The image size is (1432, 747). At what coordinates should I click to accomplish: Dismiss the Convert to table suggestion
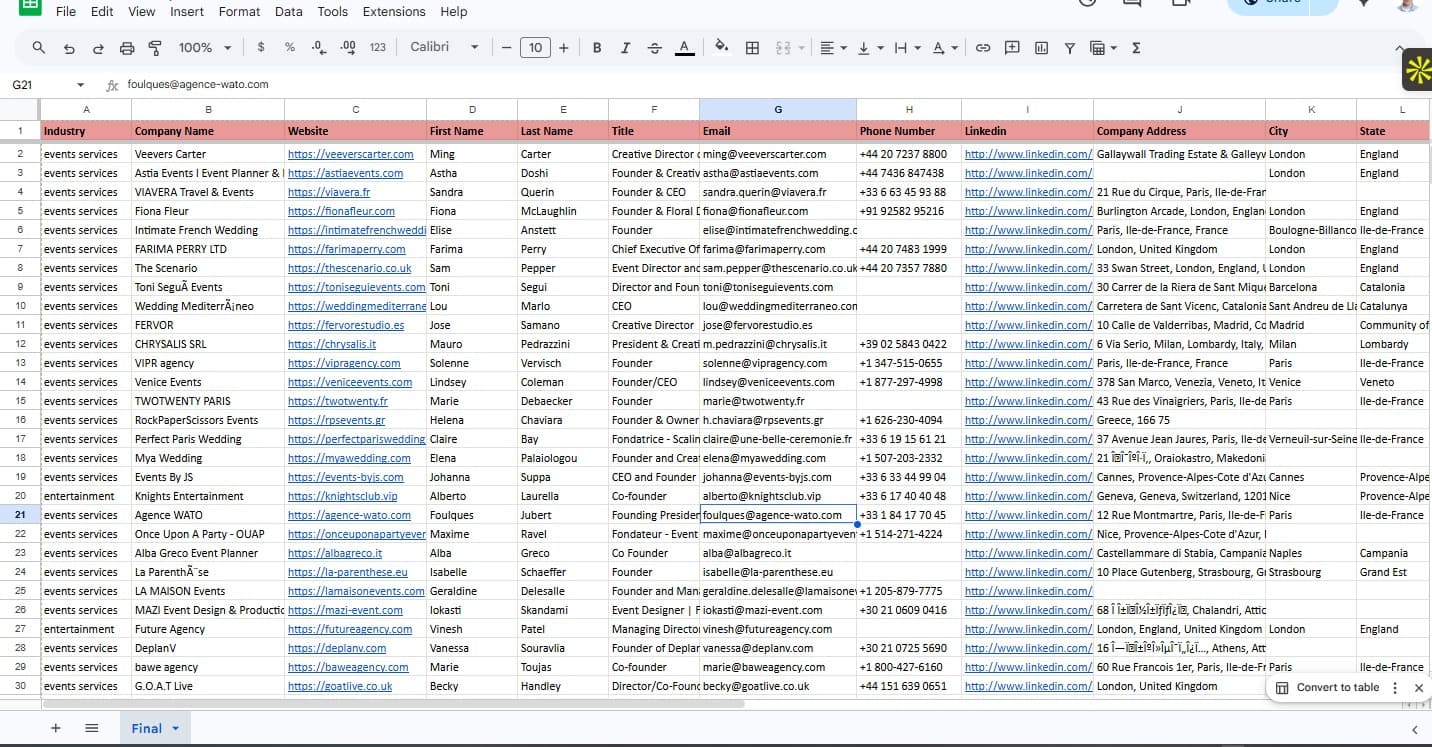(1418, 688)
